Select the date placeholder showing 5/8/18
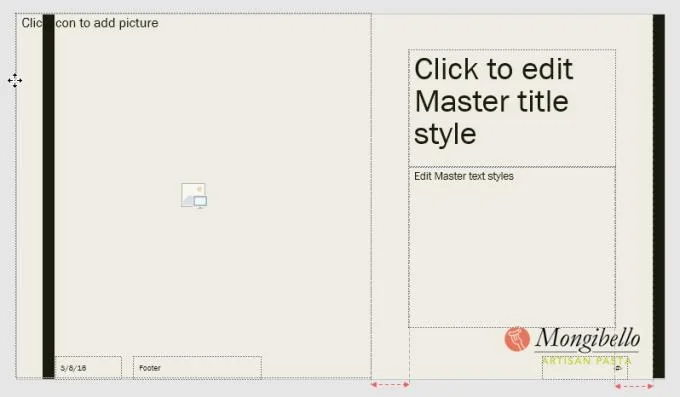680x397 pixels. point(88,367)
